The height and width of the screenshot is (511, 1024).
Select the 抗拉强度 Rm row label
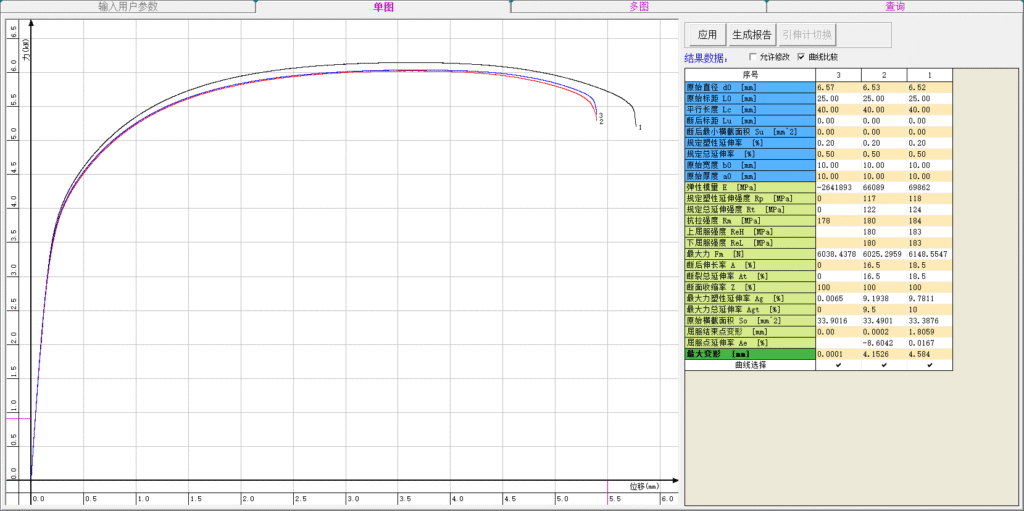pyautogui.click(x=750, y=221)
